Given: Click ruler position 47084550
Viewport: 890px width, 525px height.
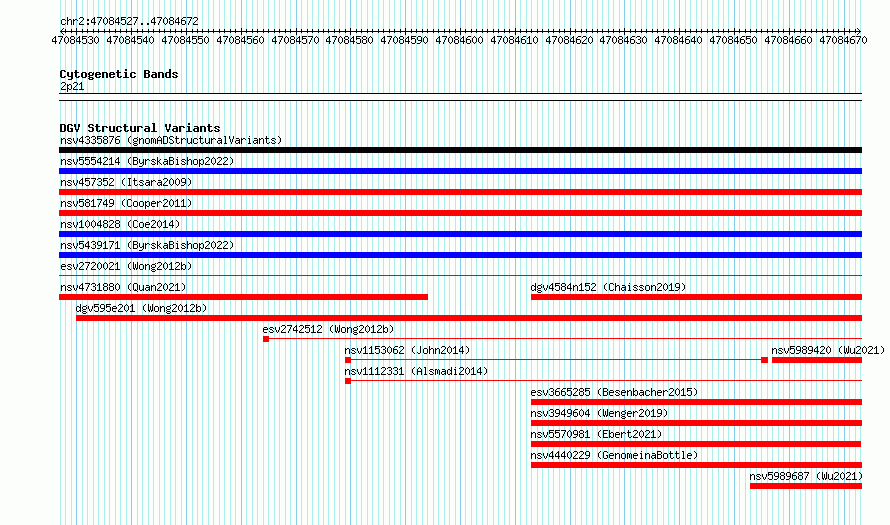Looking at the screenshot, I should 185,40.
